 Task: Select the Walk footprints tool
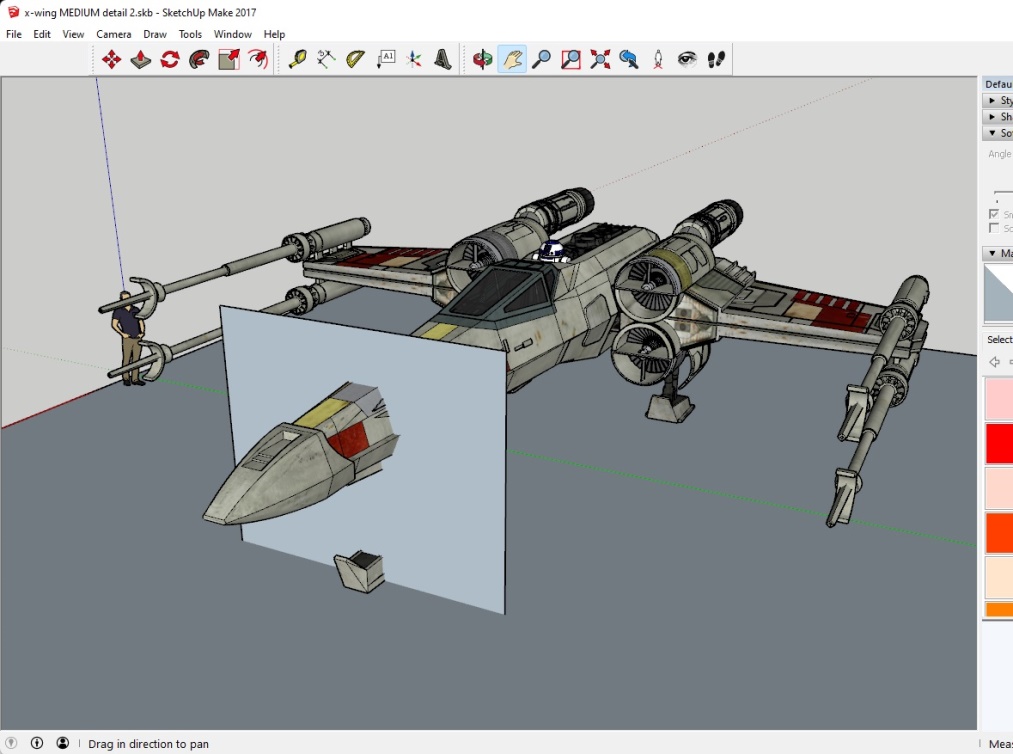pos(716,59)
